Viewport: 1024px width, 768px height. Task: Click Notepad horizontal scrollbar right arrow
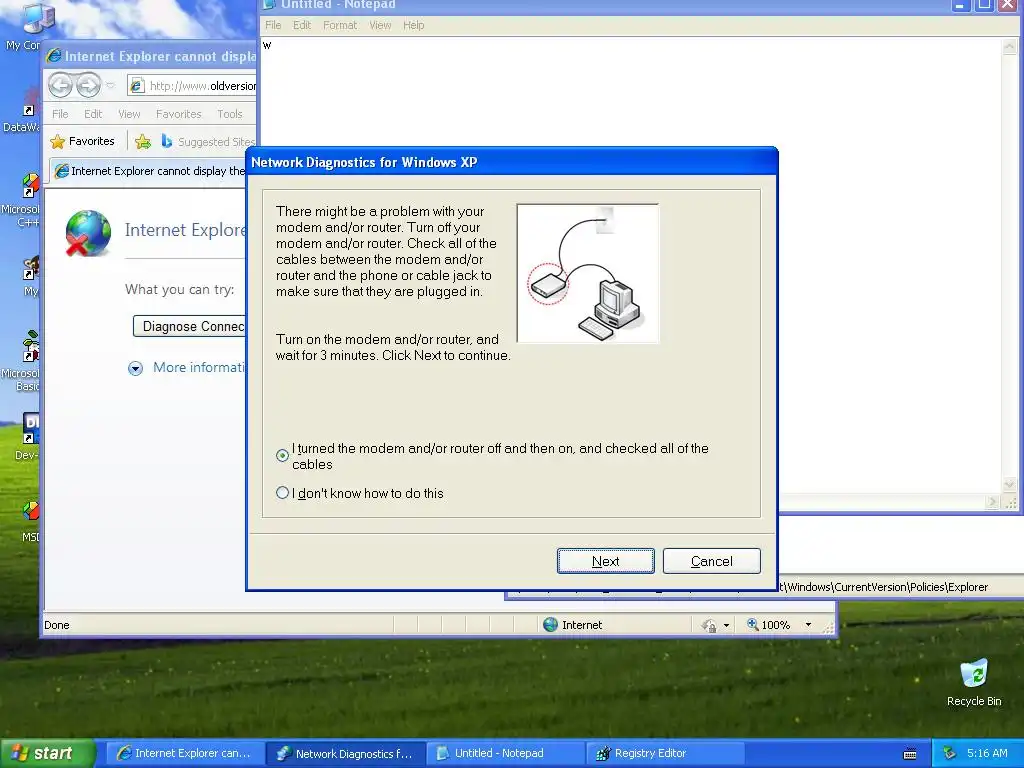[993, 502]
